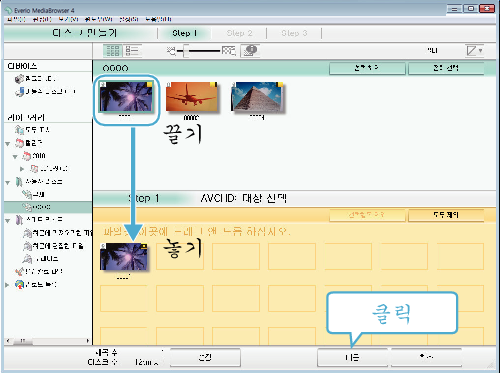Select the Step 2 tab
Screen dimensions: 500x373
pos(239,33)
